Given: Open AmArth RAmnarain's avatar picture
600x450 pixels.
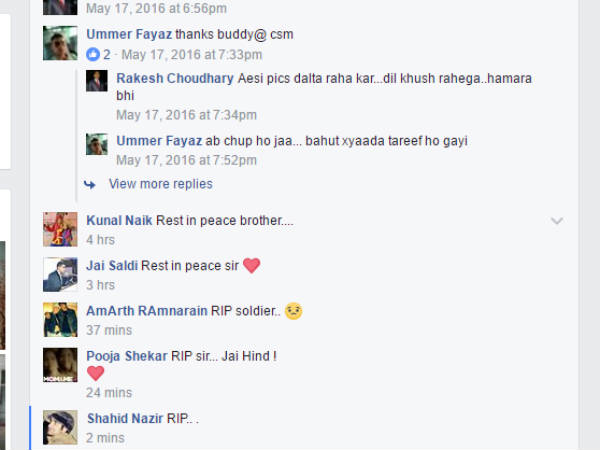Looking at the screenshot, I should tap(60, 320).
